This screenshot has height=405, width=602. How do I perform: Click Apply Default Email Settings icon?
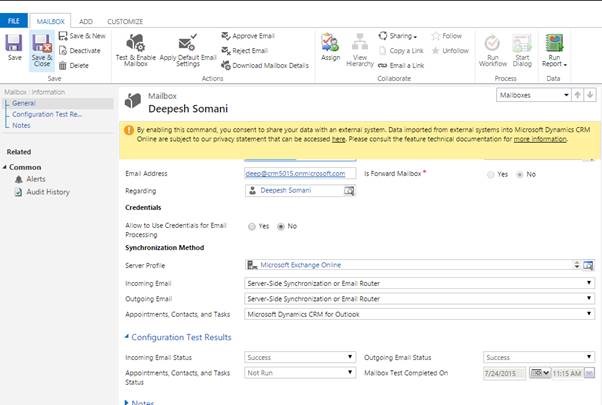187,48
